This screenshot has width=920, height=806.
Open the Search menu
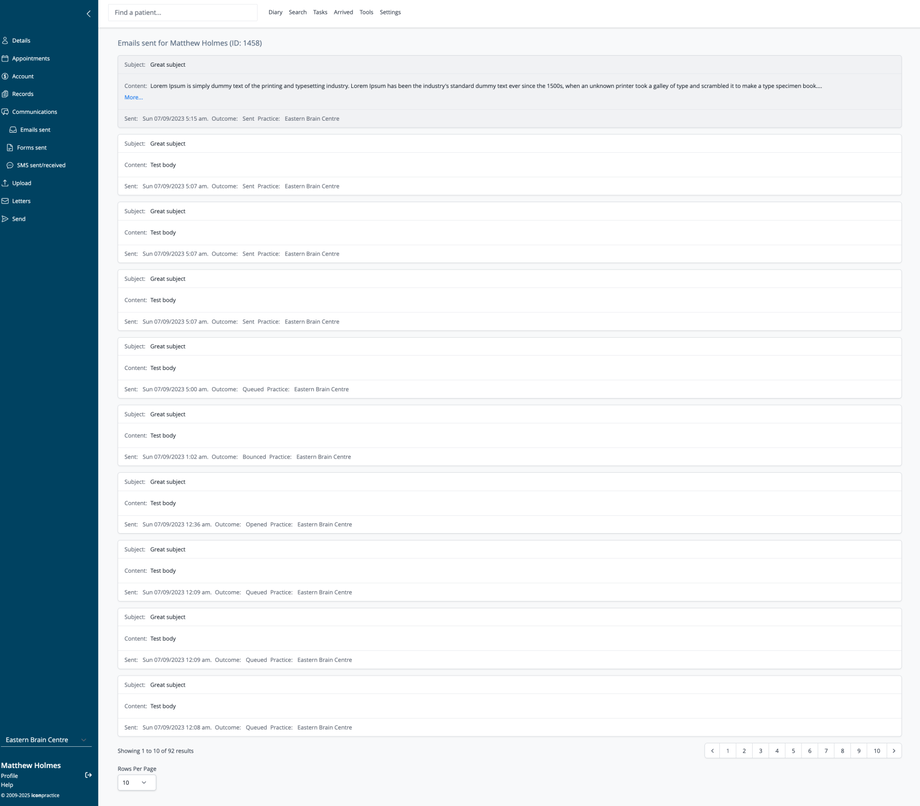[297, 12]
